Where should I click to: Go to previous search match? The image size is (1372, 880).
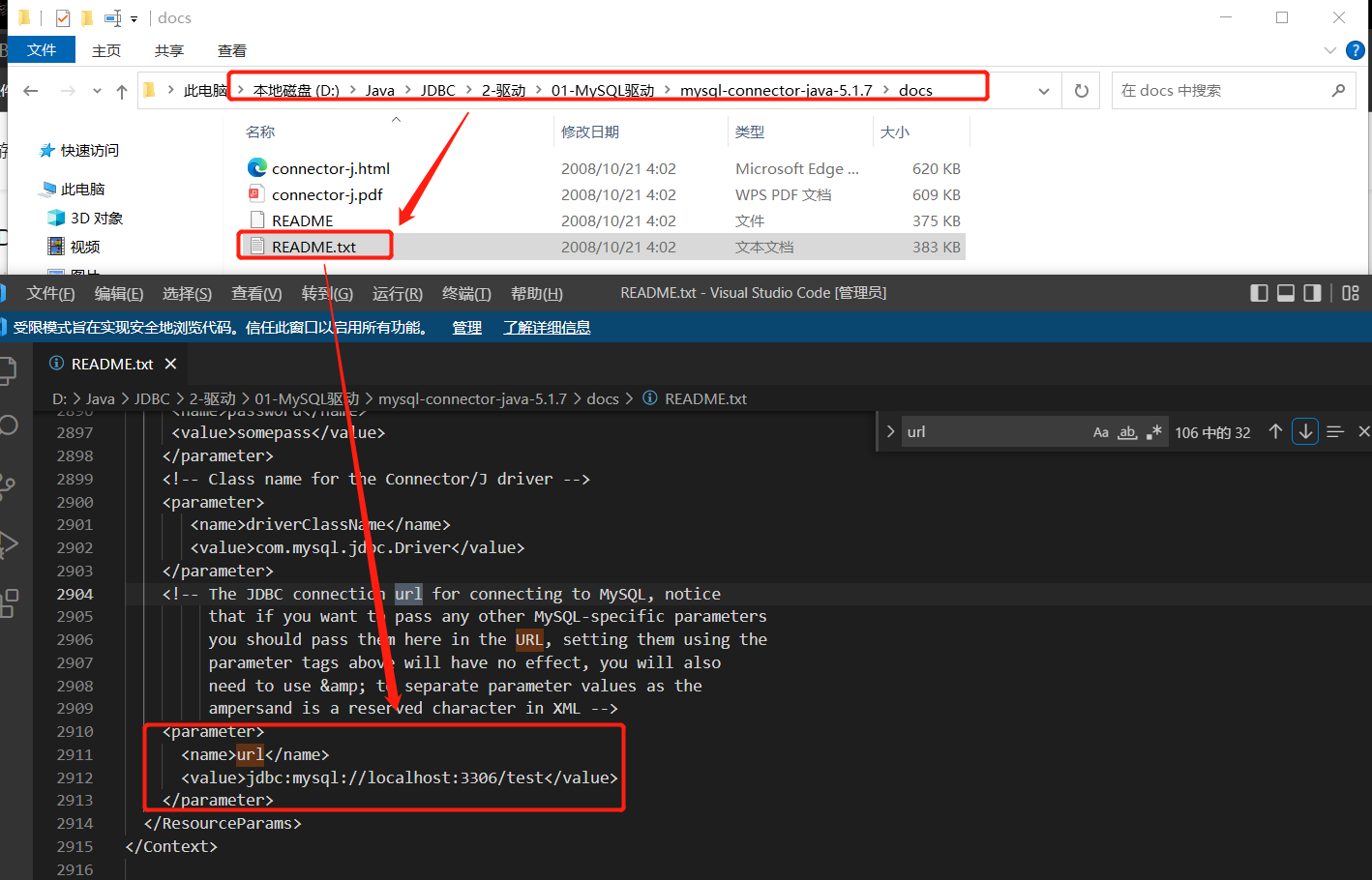[x=1275, y=431]
